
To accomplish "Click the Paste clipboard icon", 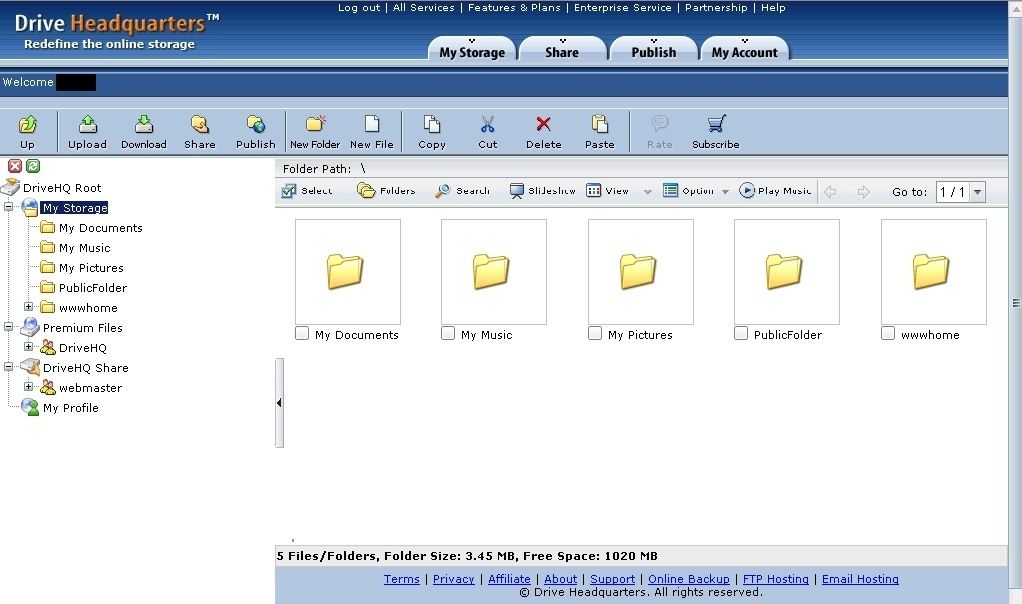I will click(x=600, y=124).
